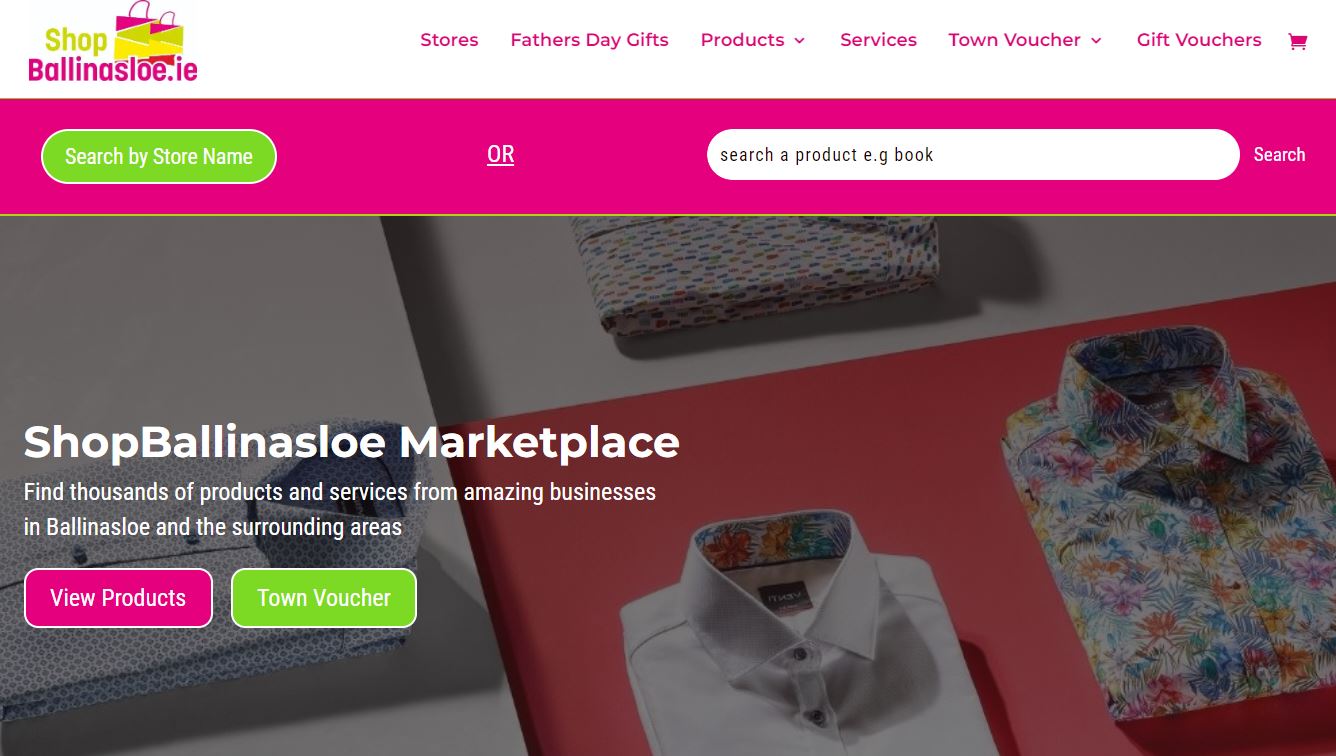
Task: Click the green Town Voucher button
Action: click(x=324, y=598)
